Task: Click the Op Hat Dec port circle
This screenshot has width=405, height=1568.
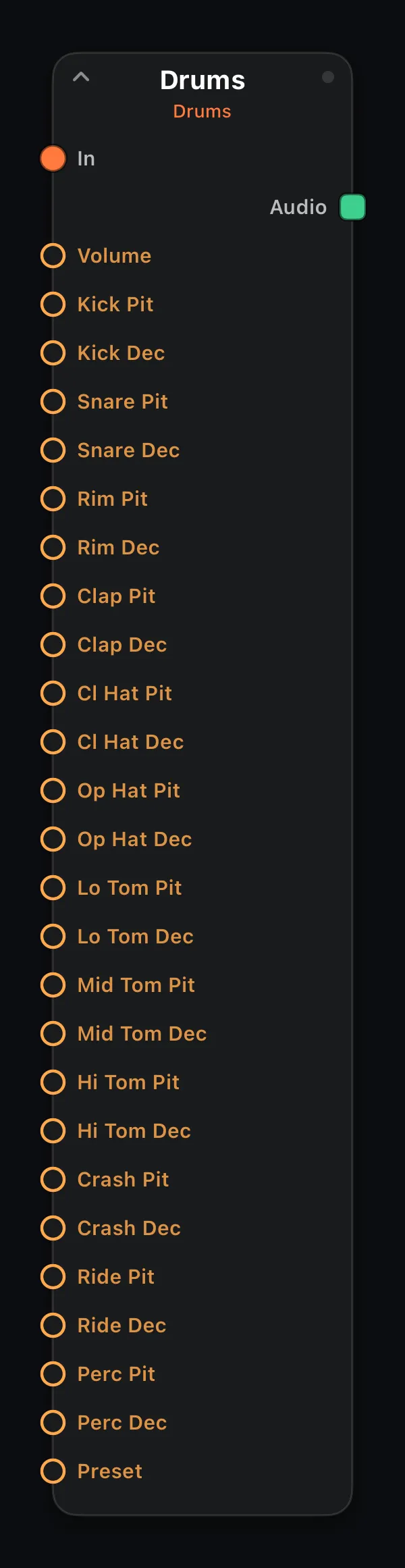Action: coord(53,839)
